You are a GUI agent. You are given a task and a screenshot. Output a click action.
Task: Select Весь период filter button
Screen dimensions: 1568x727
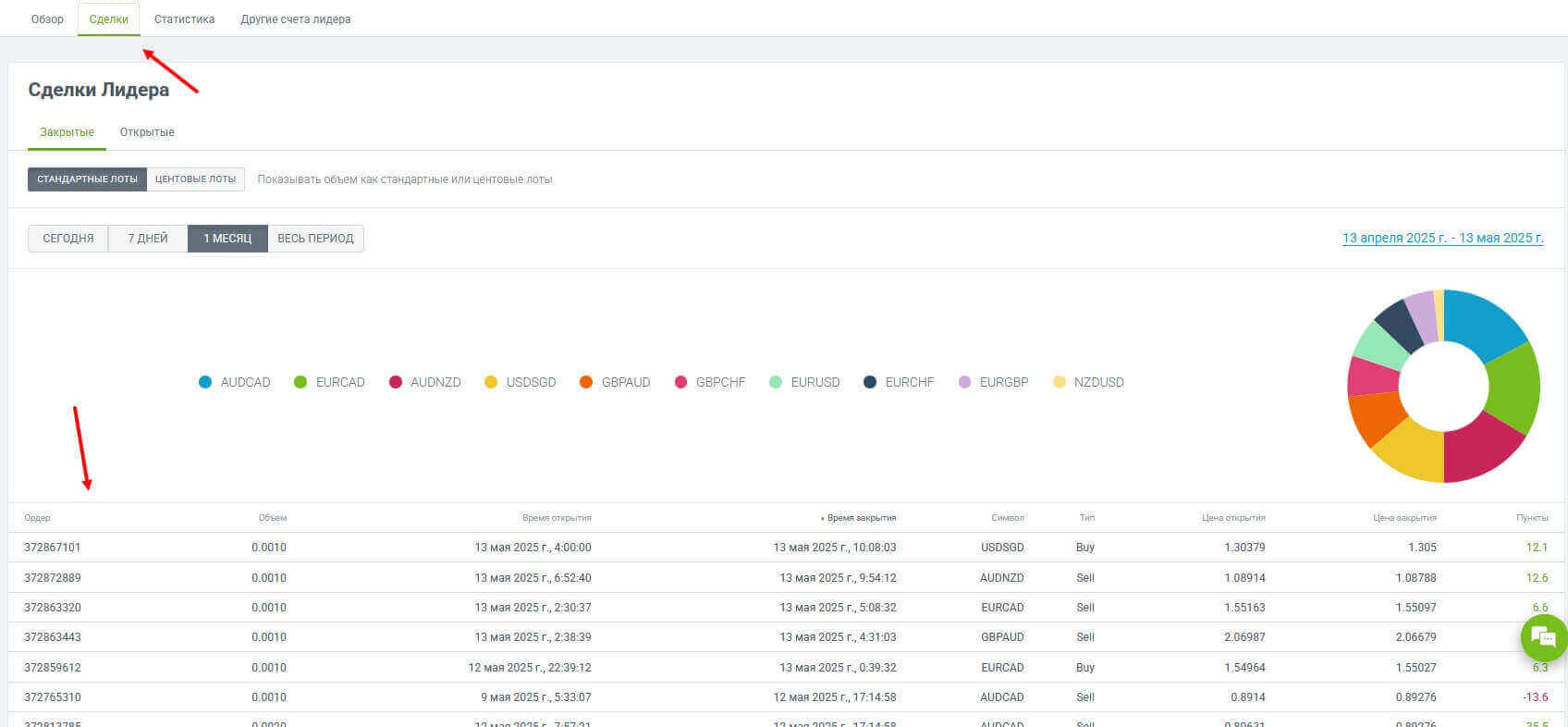(315, 239)
